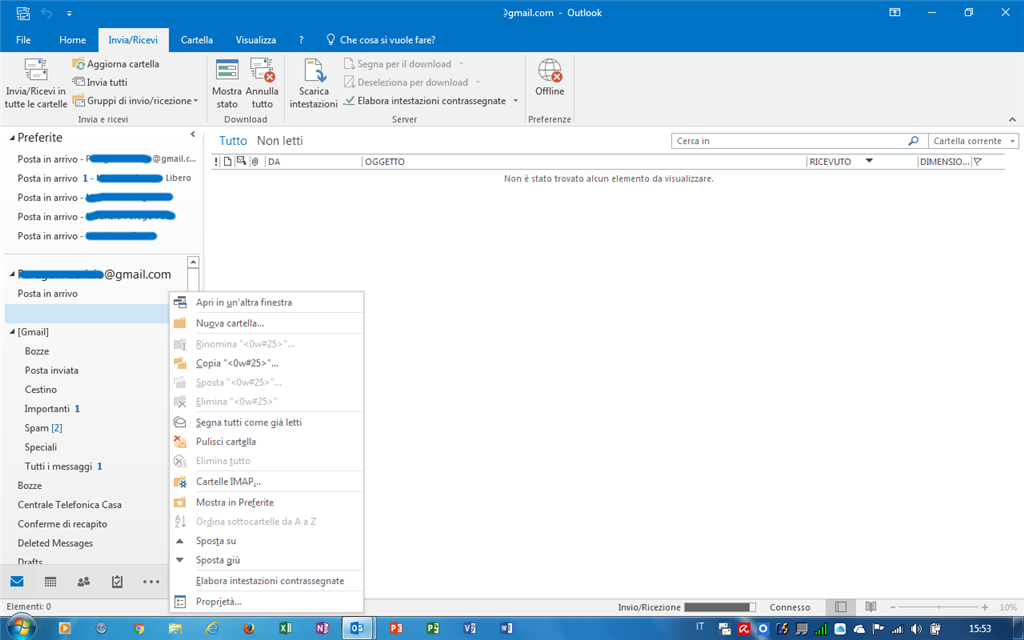The width and height of the screenshot is (1024, 640).
Task: Click the filter funnel column icon
Action: coord(978,161)
